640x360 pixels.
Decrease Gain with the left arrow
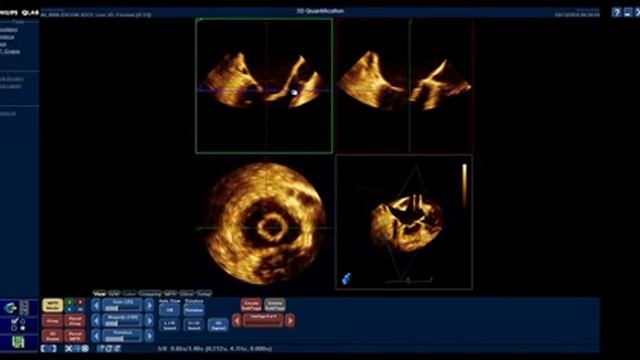point(96,305)
